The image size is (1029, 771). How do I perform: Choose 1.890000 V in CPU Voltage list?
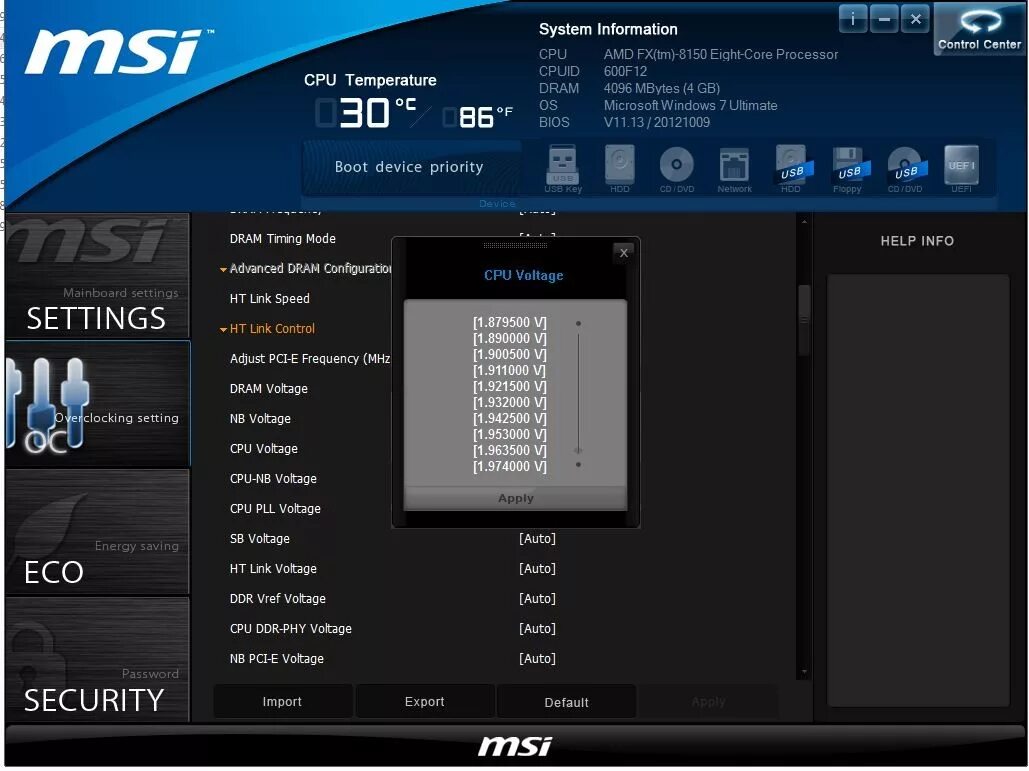point(510,339)
